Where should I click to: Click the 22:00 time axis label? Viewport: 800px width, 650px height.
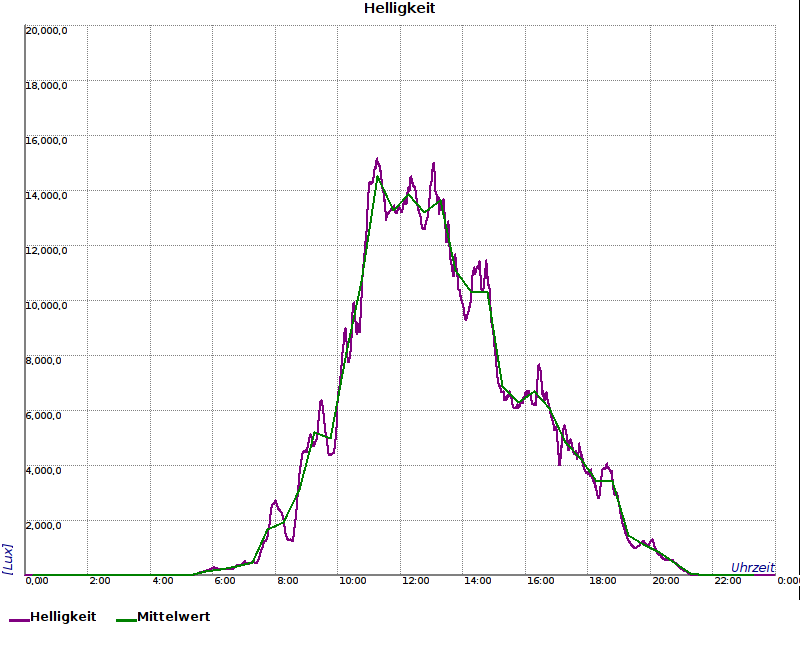(x=728, y=581)
